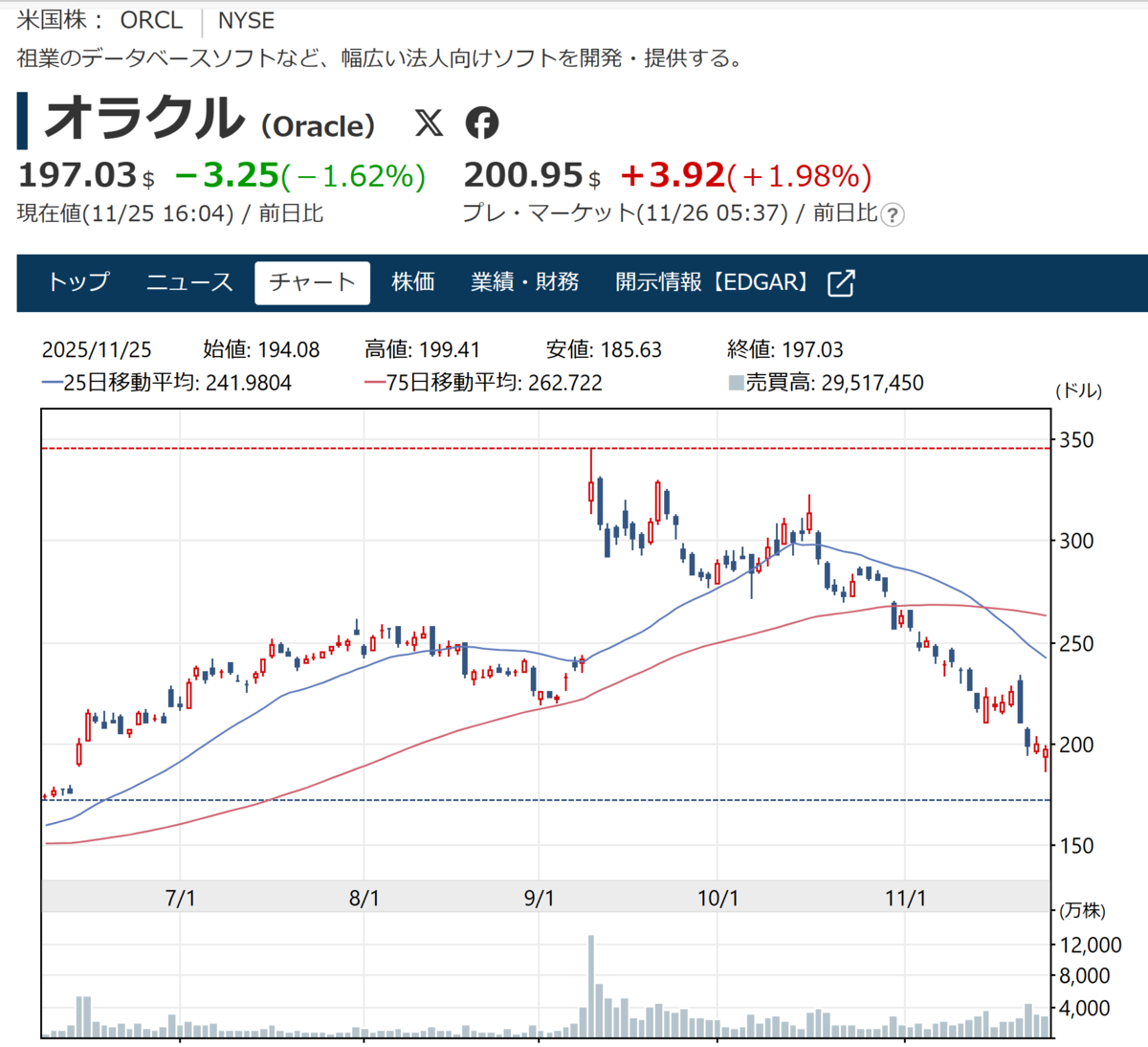Click the 売買高 legend value
Image resolution: width=1148 pixels, height=1047 pixels.
tap(827, 383)
